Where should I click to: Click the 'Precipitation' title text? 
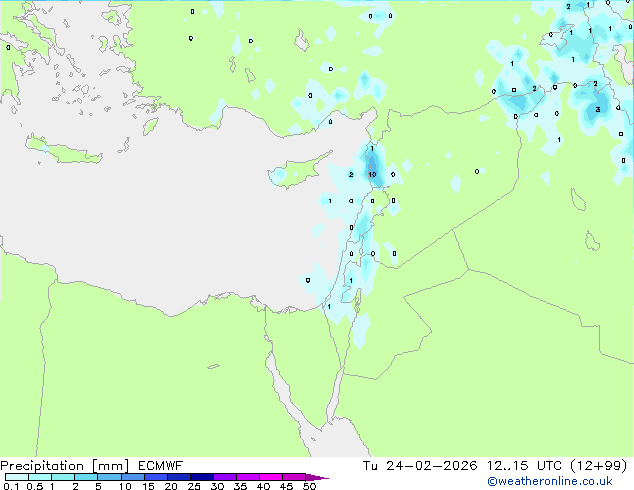(42, 466)
